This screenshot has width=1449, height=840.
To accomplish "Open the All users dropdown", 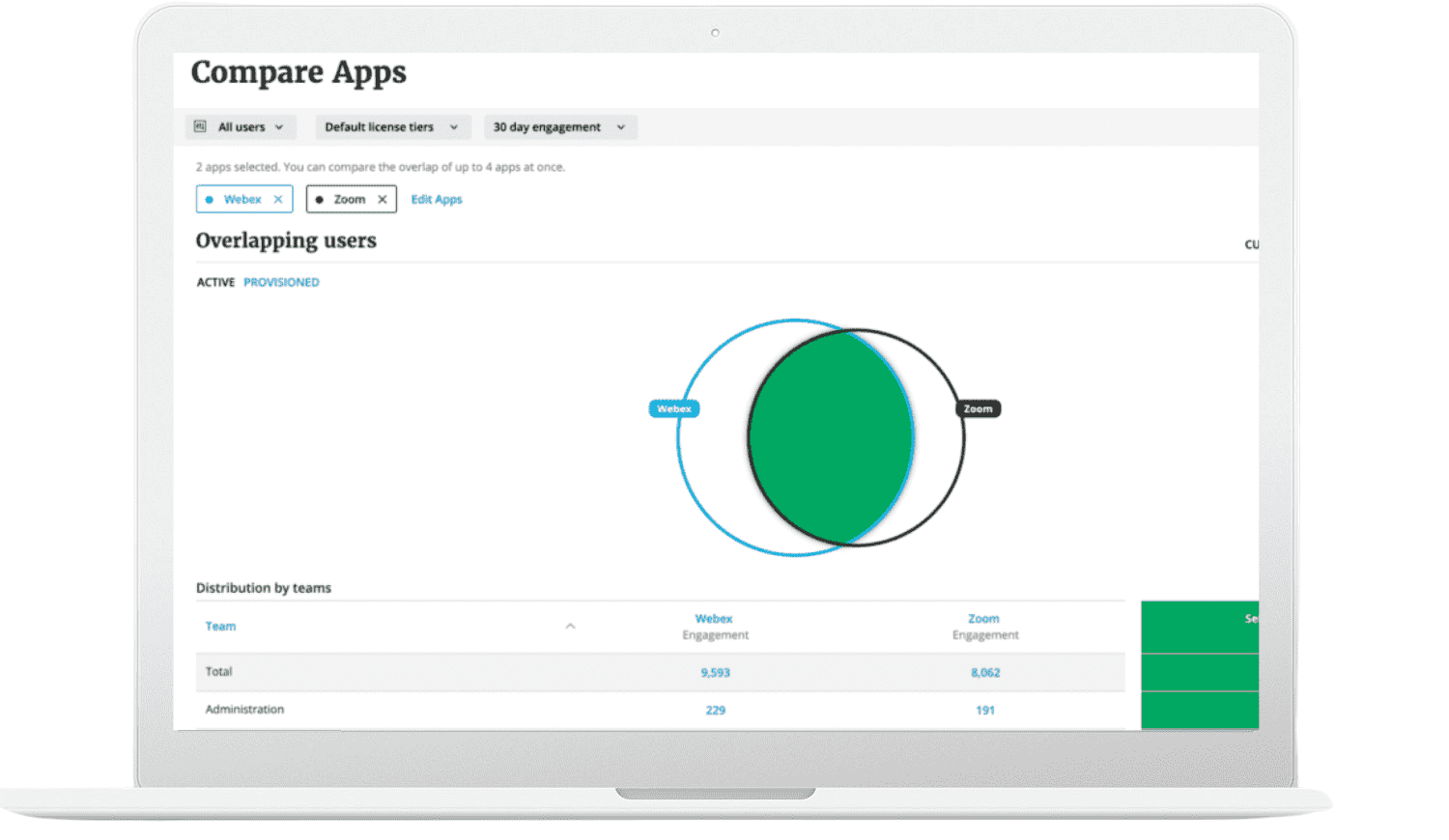I will (x=241, y=127).
